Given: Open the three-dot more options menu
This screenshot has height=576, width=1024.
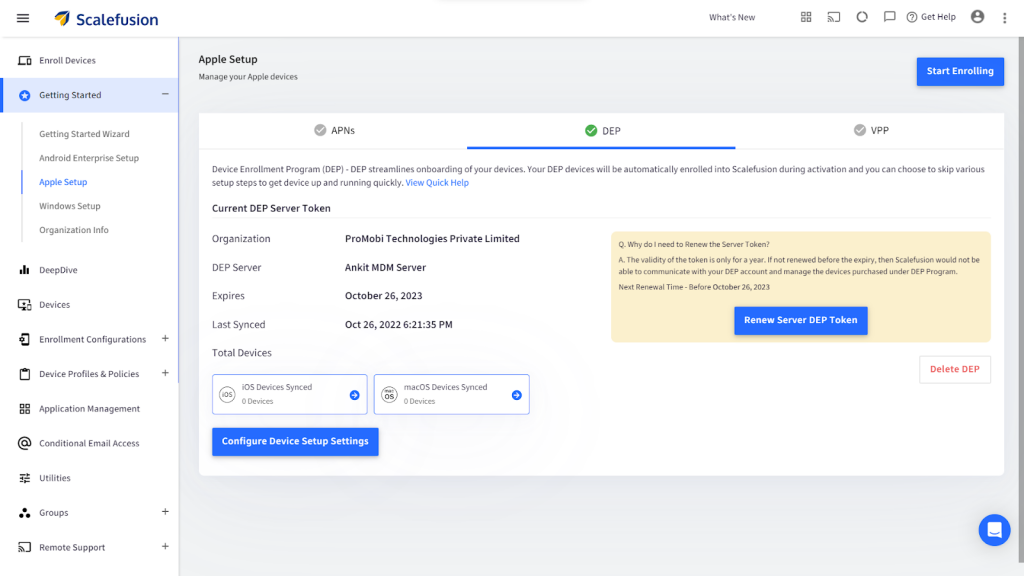Looking at the screenshot, I should pyautogui.click(x=1005, y=18).
